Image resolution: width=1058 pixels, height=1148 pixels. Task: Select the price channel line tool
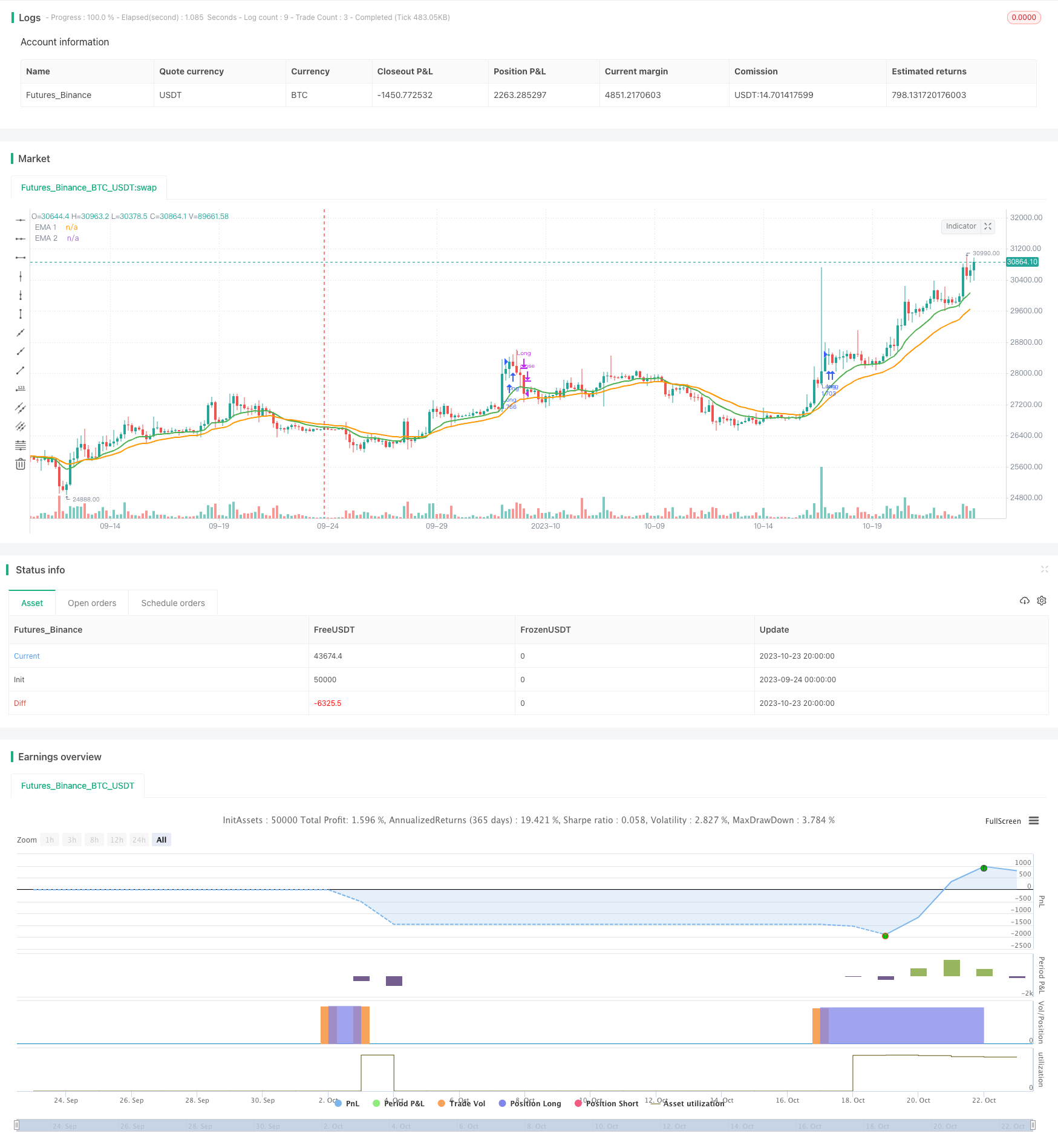click(x=21, y=408)
